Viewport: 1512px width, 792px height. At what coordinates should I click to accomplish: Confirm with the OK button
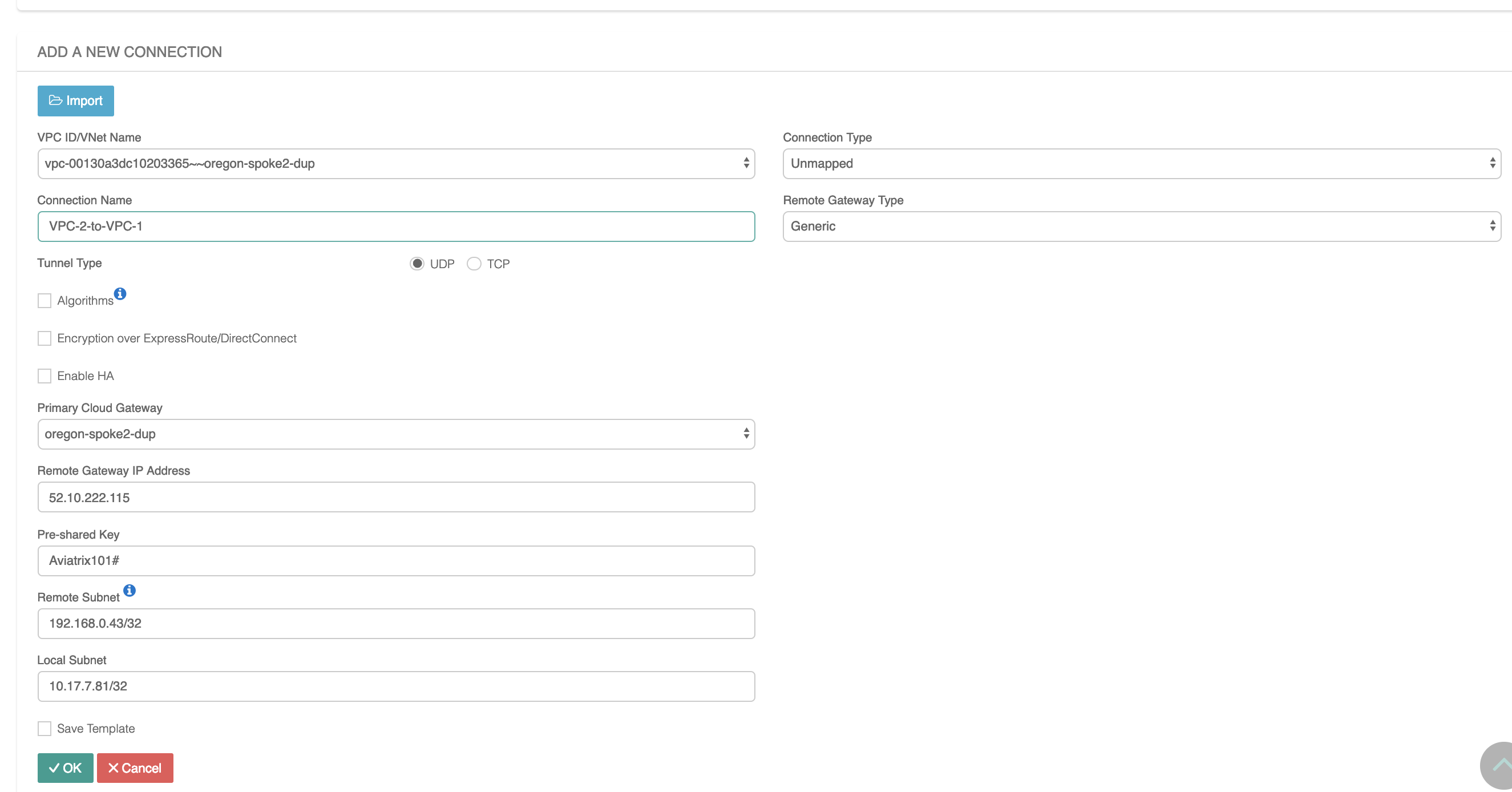coord(65,768)
